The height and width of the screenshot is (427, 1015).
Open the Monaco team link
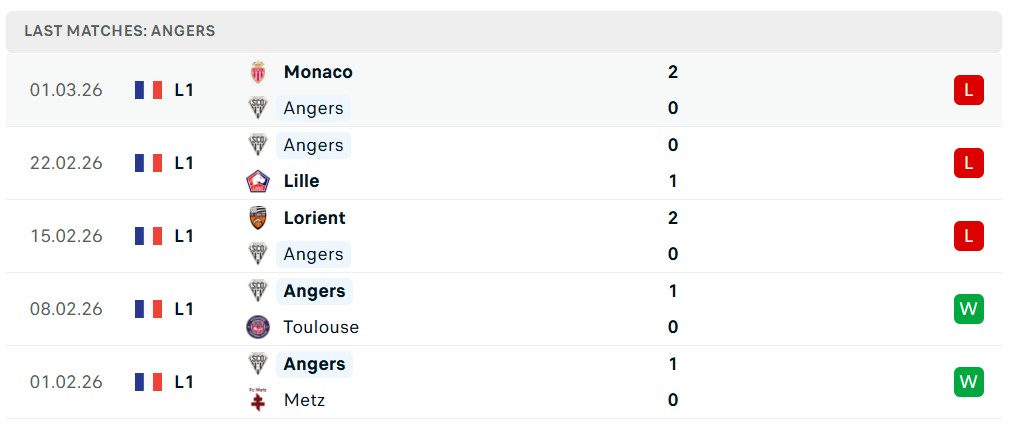coord(318,72)
